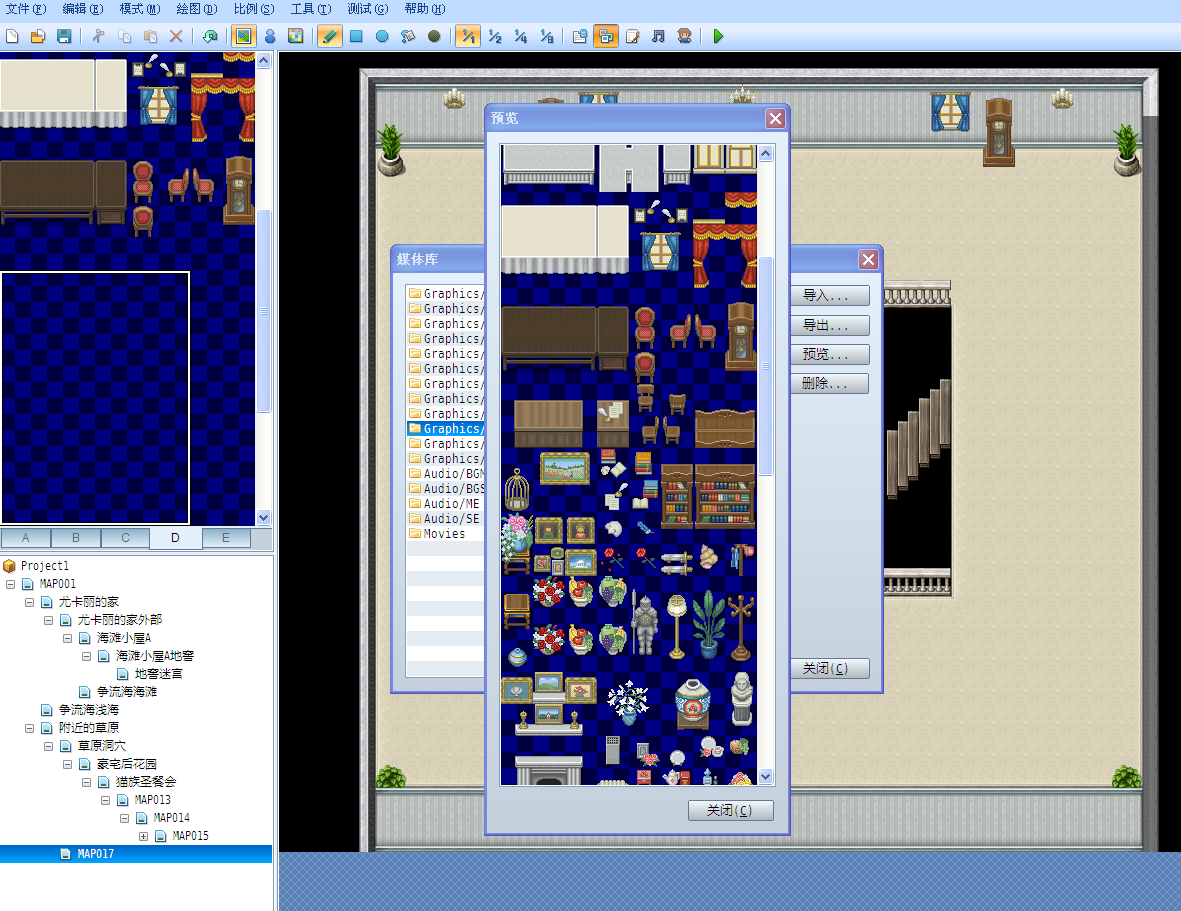
Task: Open the database icon in toolbar
Action: pyautogui.click(x=580, y=36)
